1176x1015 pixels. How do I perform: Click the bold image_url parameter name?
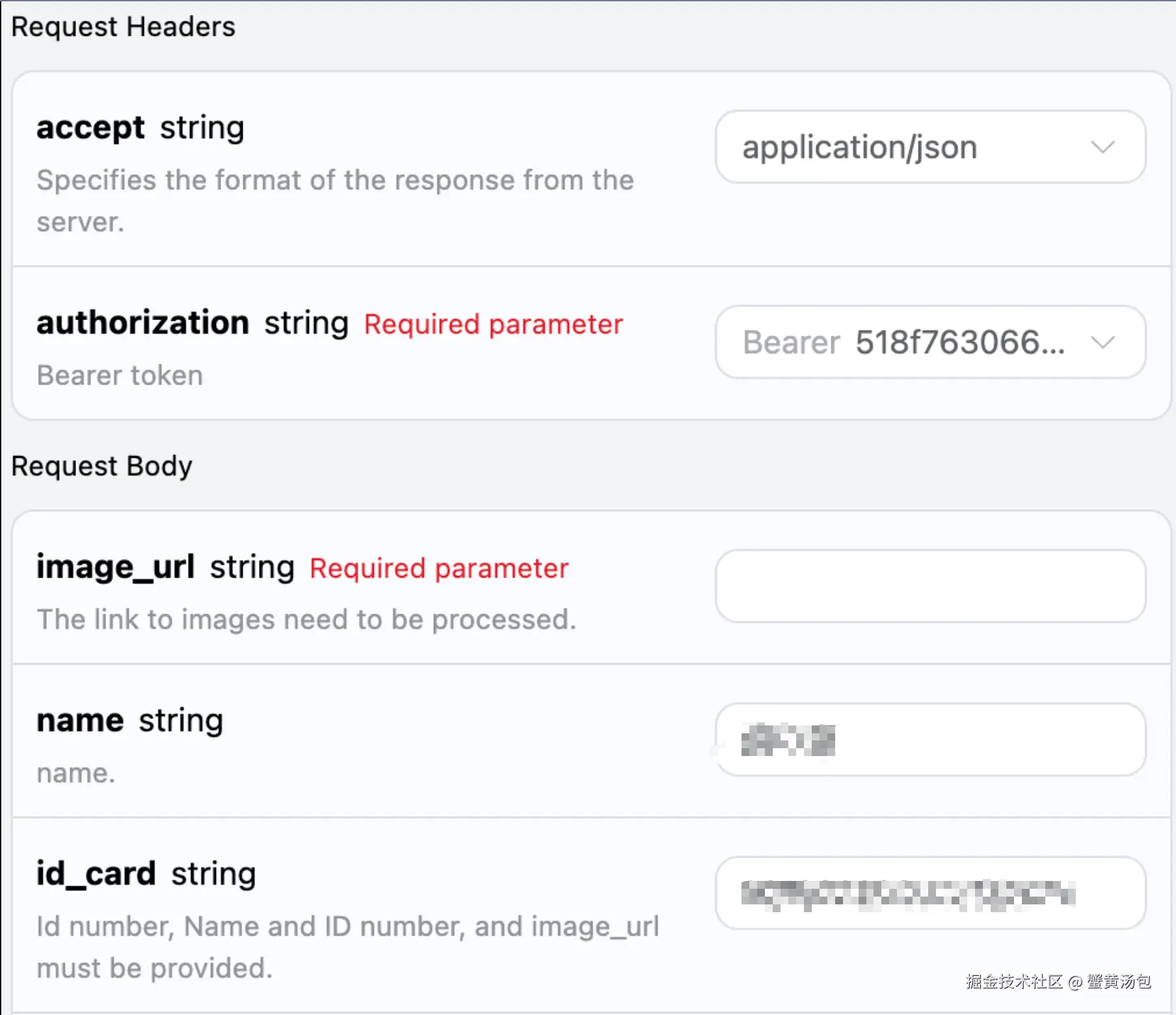[116, 567]
